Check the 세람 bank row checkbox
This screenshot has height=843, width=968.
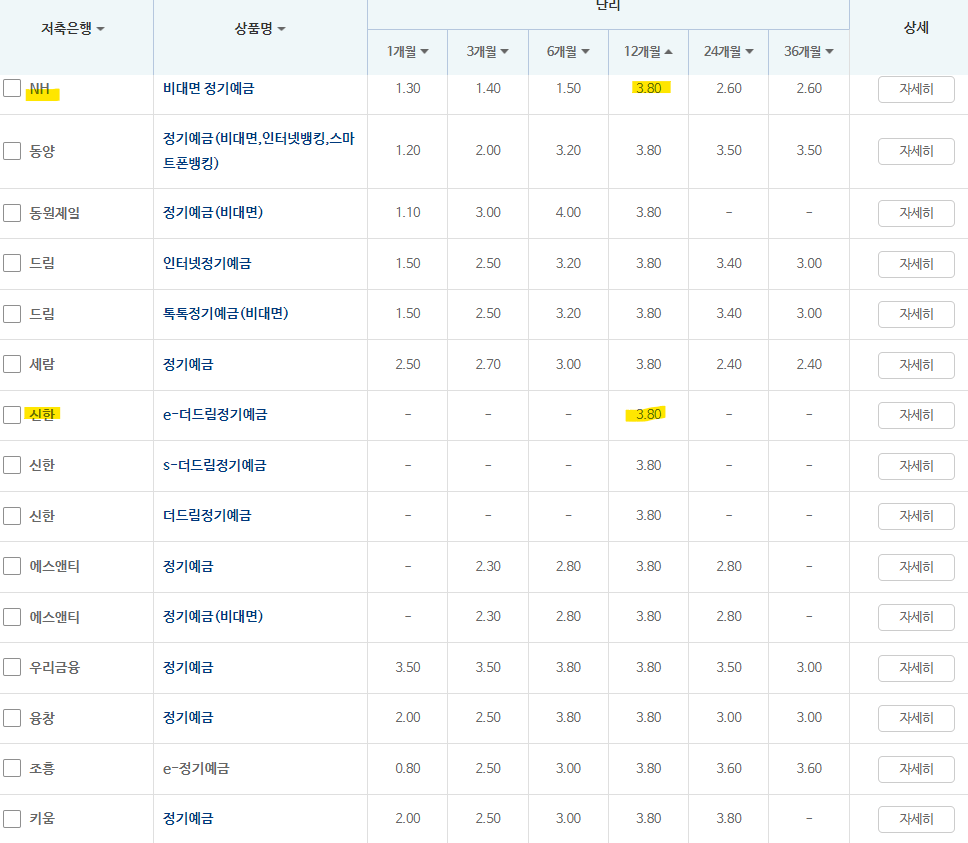(12, 364)
